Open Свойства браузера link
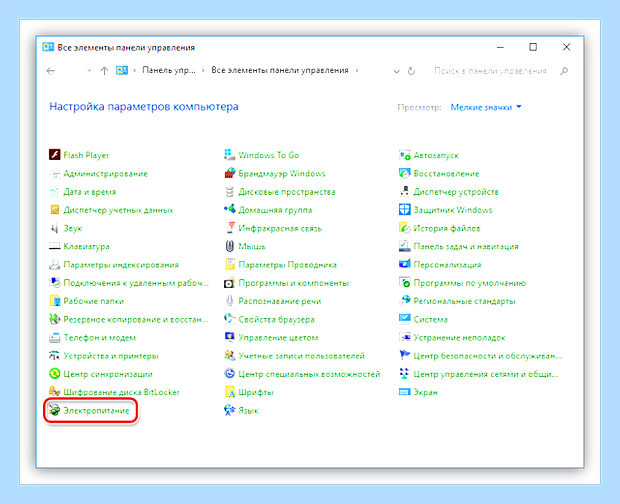 pos(276,319)
